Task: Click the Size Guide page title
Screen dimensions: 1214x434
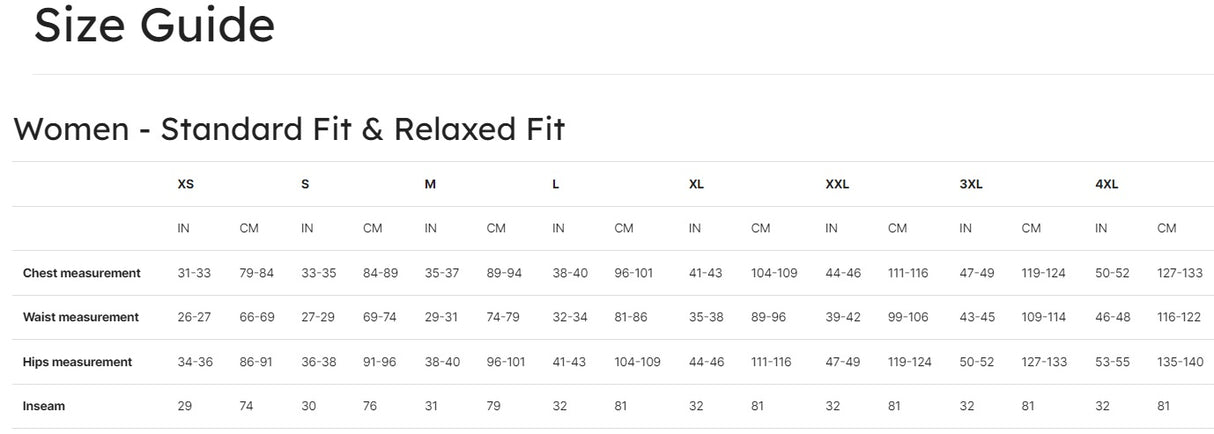Action: coord(154,24)
